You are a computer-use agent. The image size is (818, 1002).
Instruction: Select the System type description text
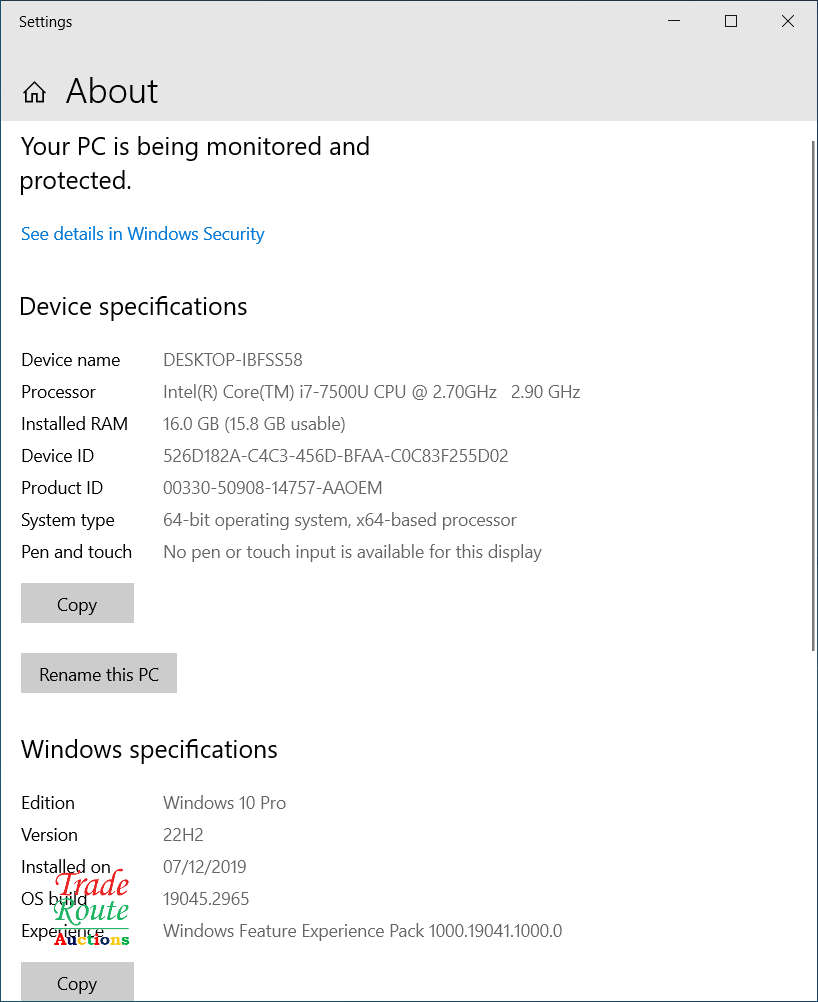pyautogui.click(x=340, y=519)
